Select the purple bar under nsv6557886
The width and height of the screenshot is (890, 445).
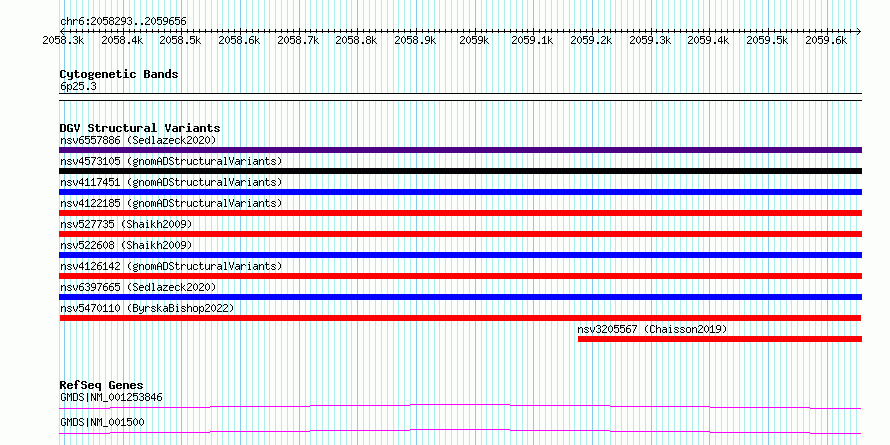pyautogui.click(x=460, y=150)
